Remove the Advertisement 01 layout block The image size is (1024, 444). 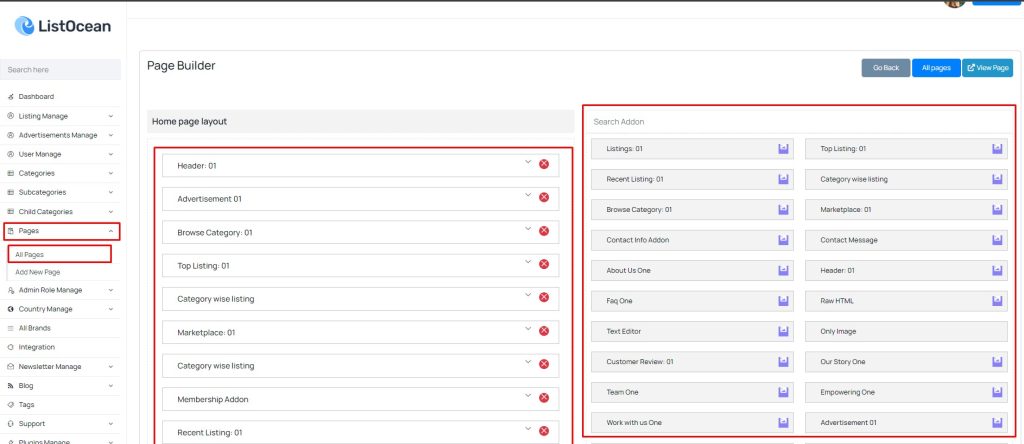[x=543, y=197]
